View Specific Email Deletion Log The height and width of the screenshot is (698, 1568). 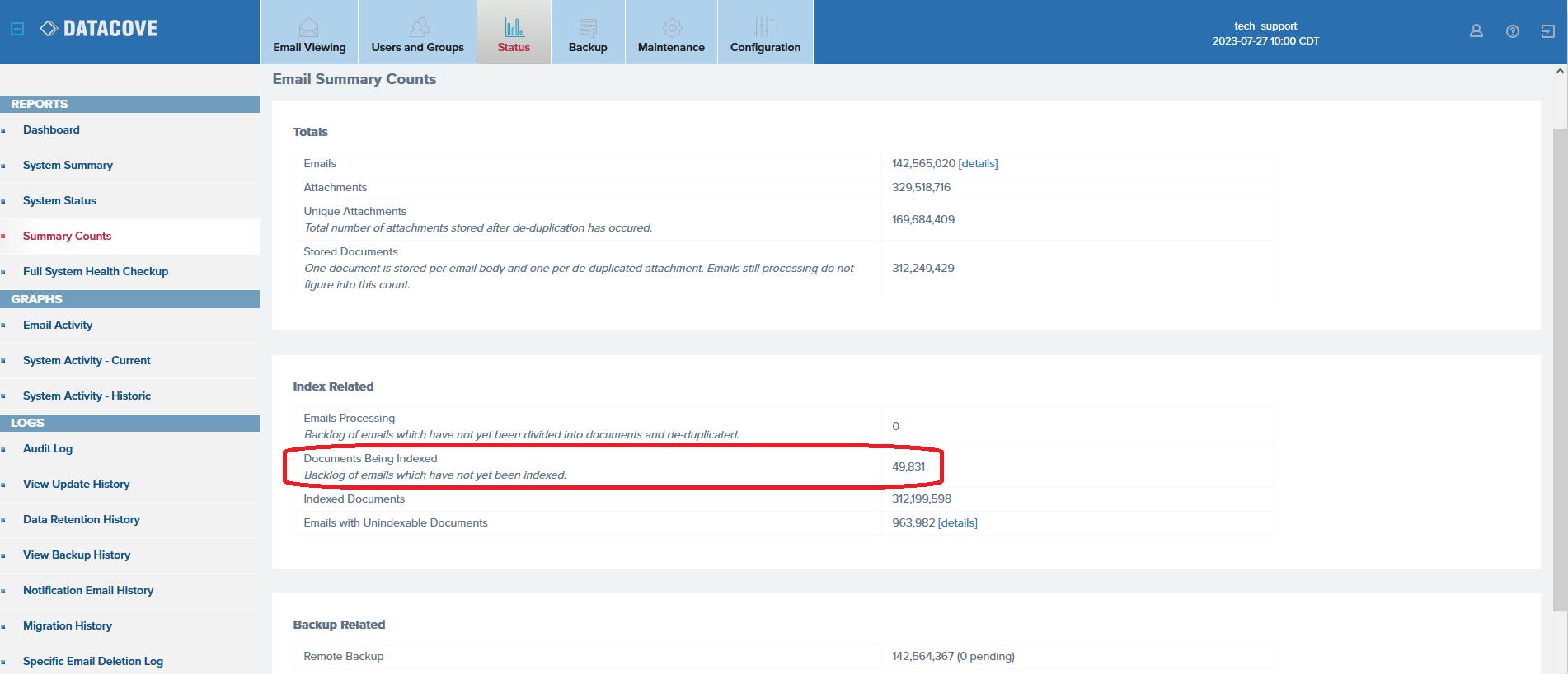[93, 662]
